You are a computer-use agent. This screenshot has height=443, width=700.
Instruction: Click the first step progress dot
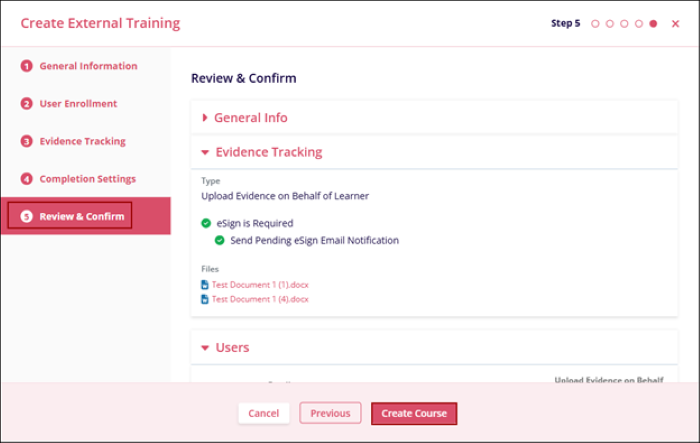coord(596,23)
